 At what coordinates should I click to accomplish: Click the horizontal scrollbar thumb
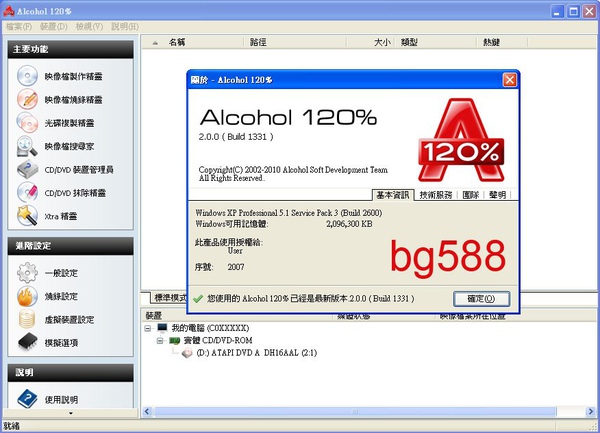point(355,412)
